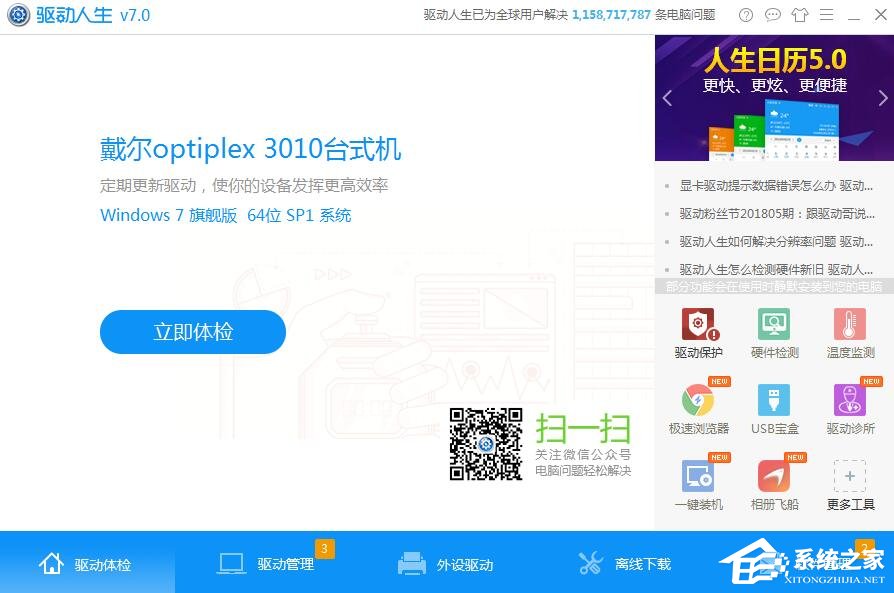Open the 离线下载 tab
Viewport: 894px width, 593px height.
pyautogui.click(x=626, y=562)
